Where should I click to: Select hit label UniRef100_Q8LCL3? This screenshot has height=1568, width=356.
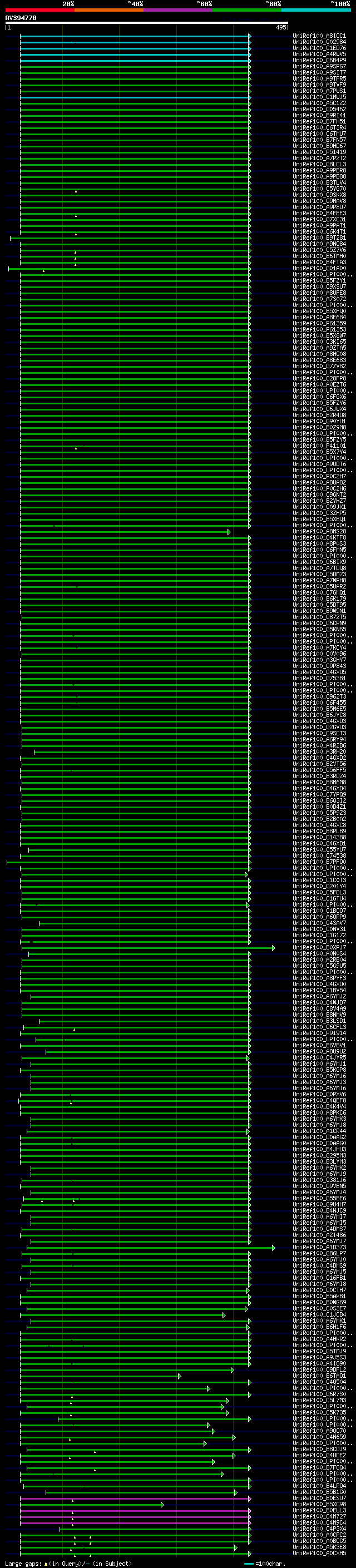coord(319,164)
